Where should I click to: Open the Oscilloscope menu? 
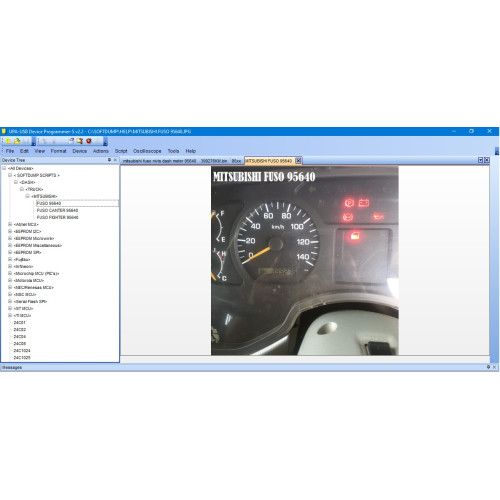147,151
